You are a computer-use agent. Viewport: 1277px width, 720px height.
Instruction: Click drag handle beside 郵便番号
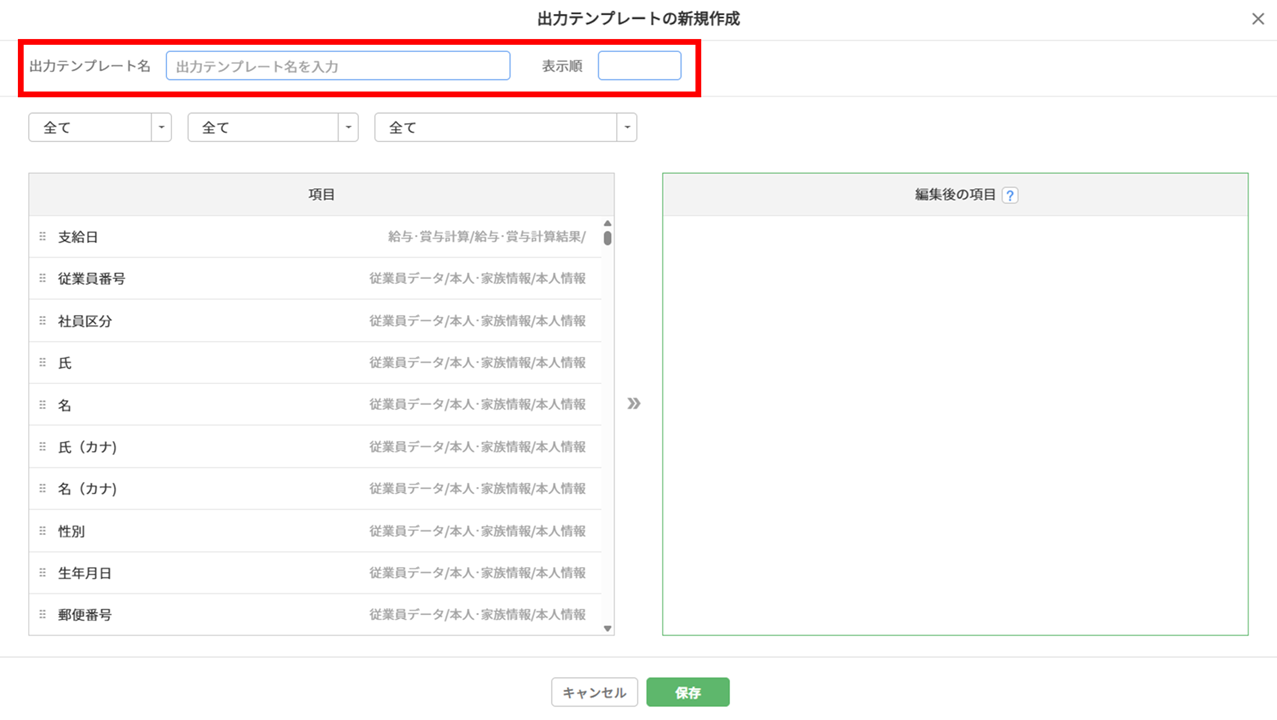43,615
